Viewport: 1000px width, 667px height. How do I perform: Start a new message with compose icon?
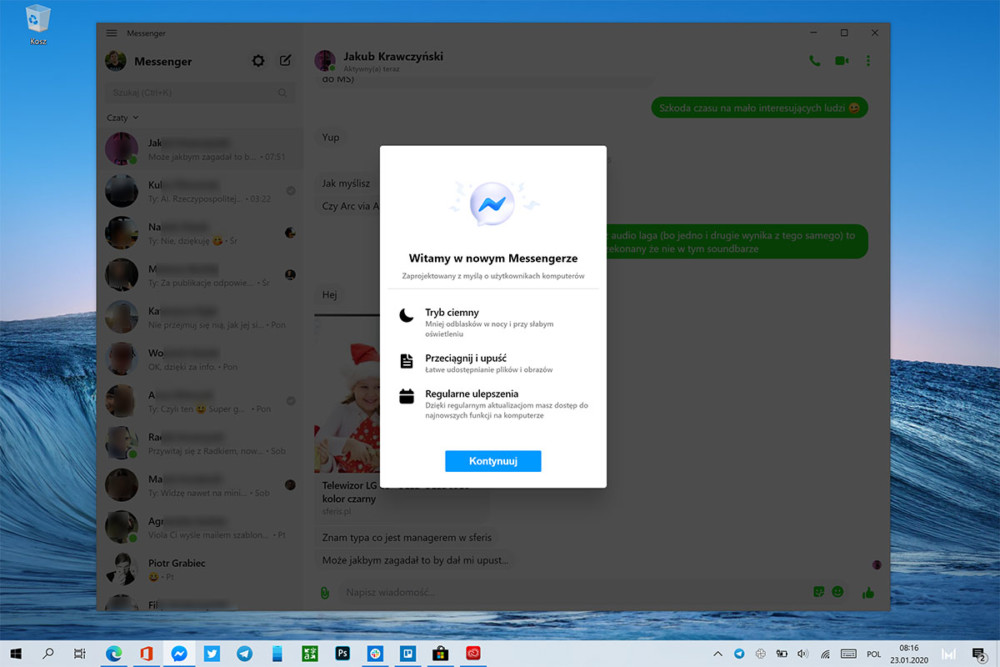tap(285, 61)
